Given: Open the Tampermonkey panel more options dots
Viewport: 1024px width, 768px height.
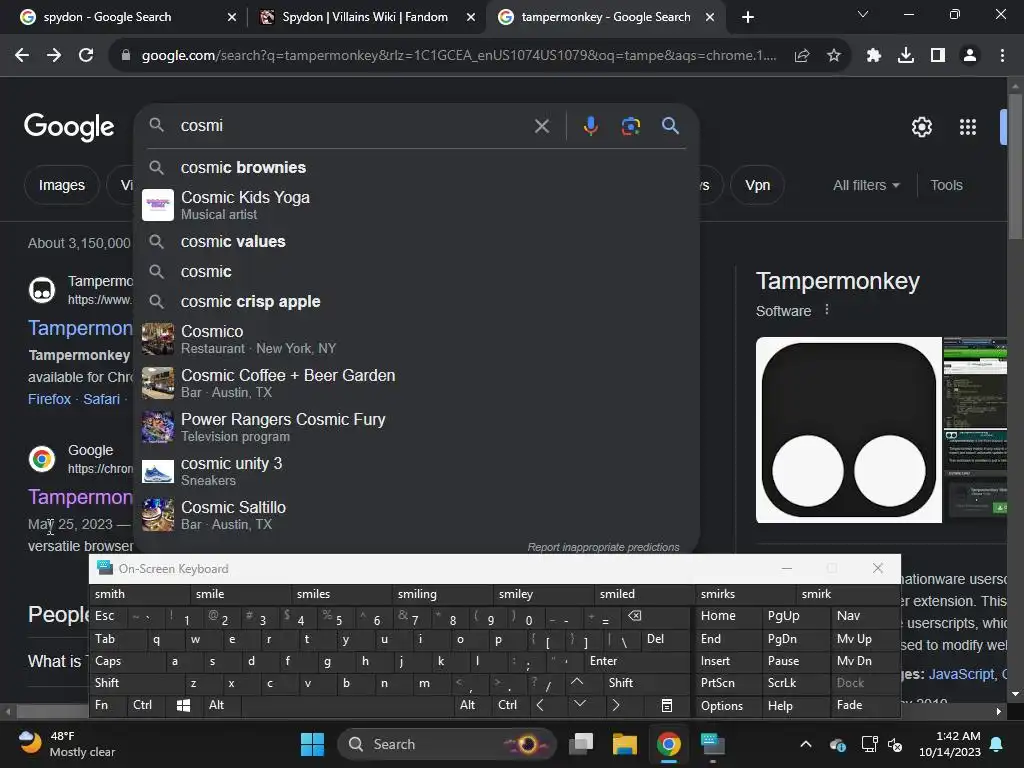Looking at the screenshot, I should click(827, 310).
